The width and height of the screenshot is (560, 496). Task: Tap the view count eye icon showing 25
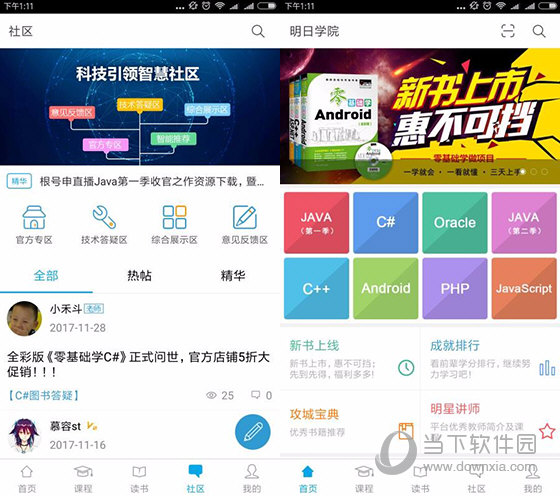pos(211,395)
